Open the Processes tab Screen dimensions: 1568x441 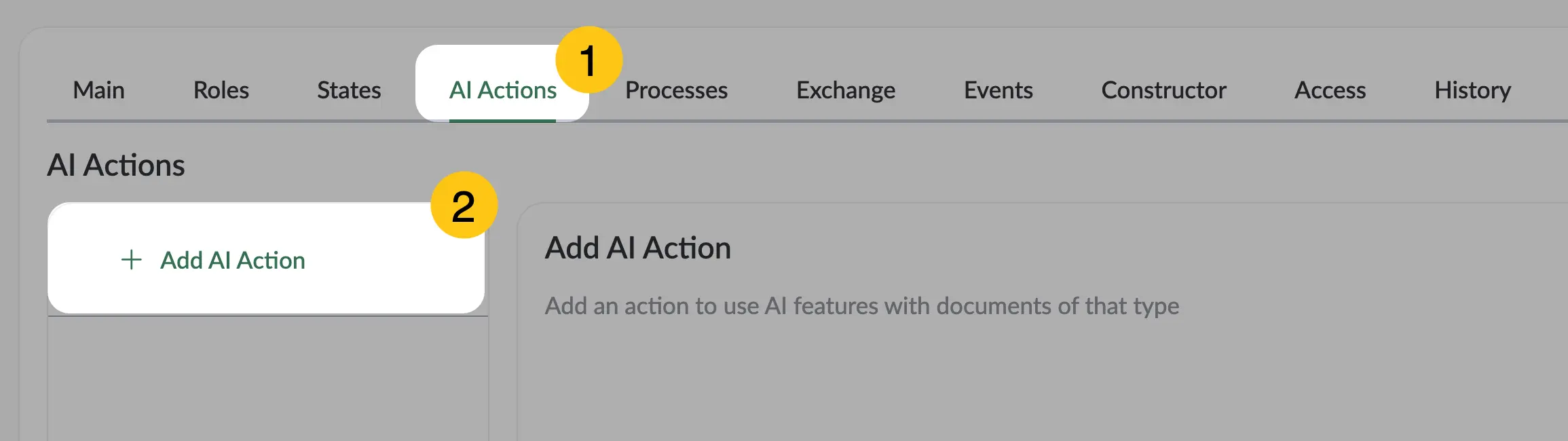[x=676, y=90]
